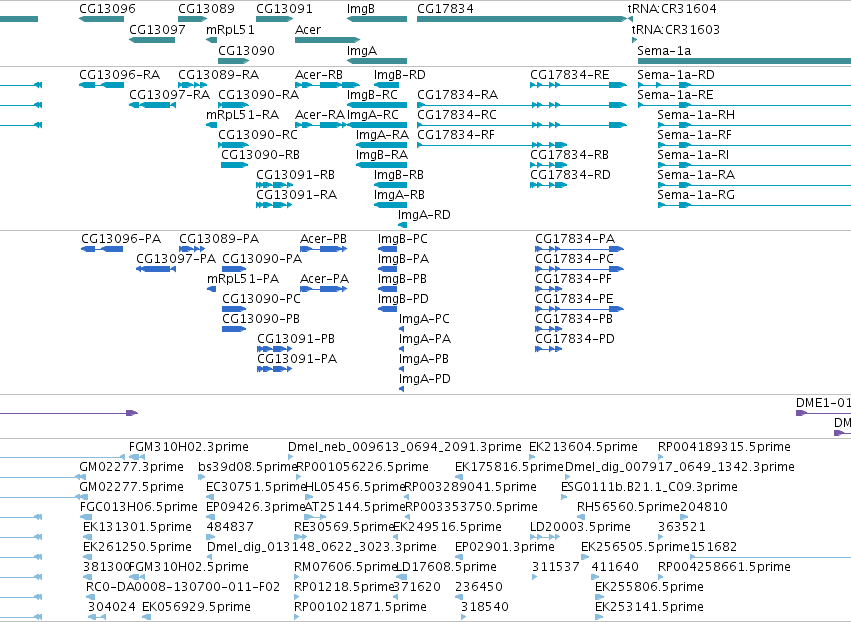Click the RP004189315.5prime EST label
The image size is (851, 622).
click(x=724, y=447)
